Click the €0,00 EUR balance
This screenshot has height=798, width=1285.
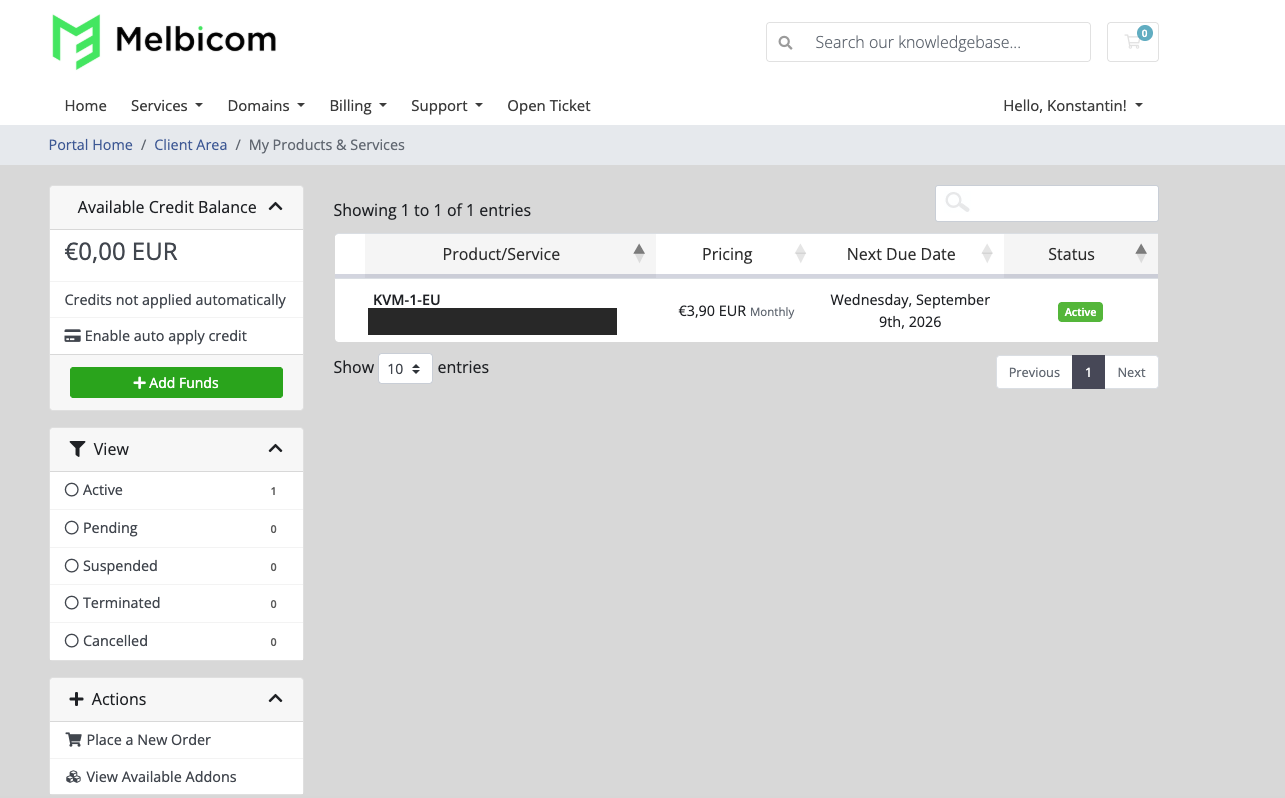point(121,252)
